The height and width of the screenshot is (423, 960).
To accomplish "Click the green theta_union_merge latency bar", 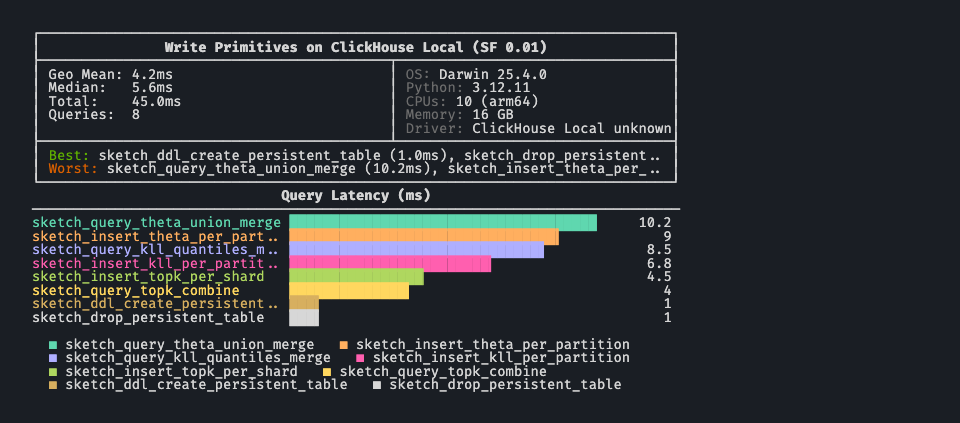I will [443, 223].
